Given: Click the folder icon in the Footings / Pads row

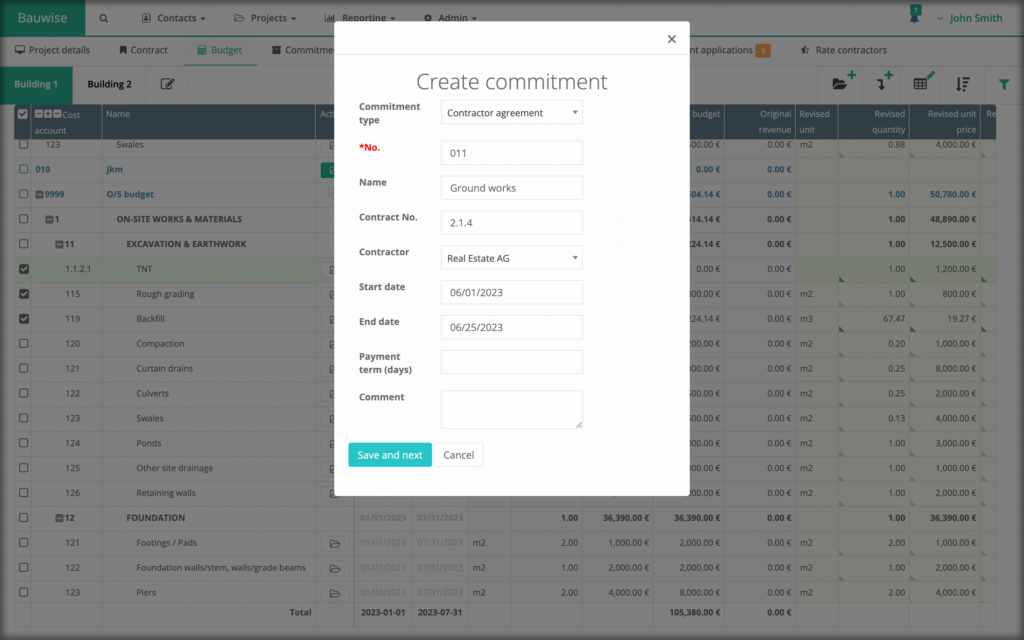Looking at the screenshot, I should (x=335, y=543).
